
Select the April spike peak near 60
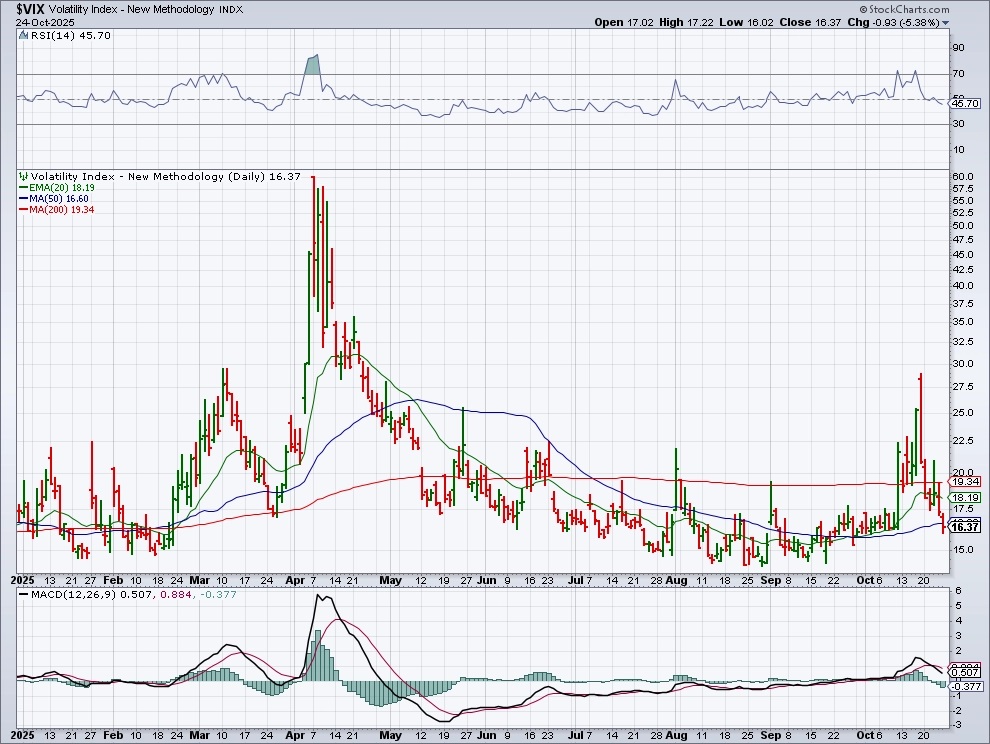314,178
